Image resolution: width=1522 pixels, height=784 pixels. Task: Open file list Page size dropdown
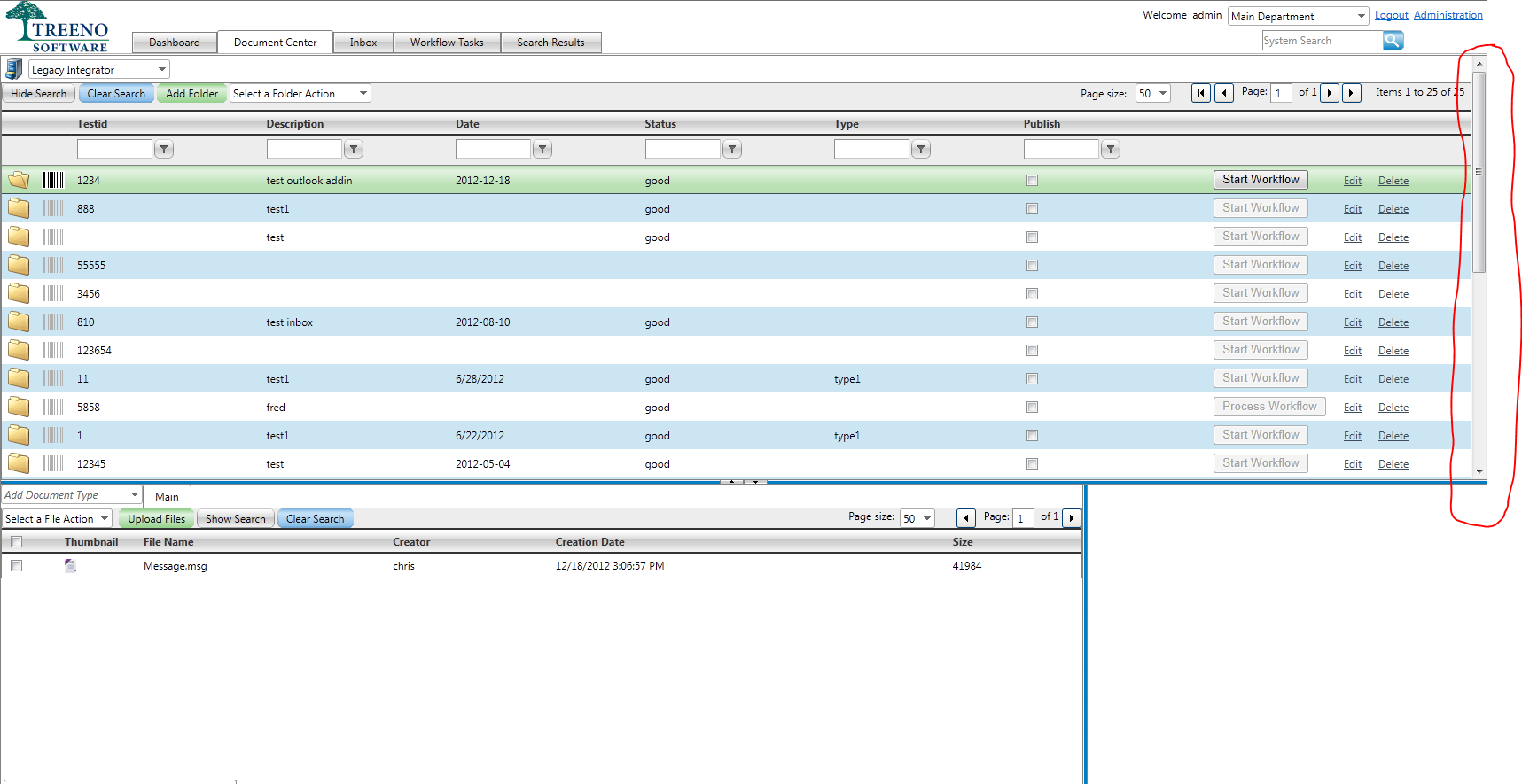(x=917, y=519)
